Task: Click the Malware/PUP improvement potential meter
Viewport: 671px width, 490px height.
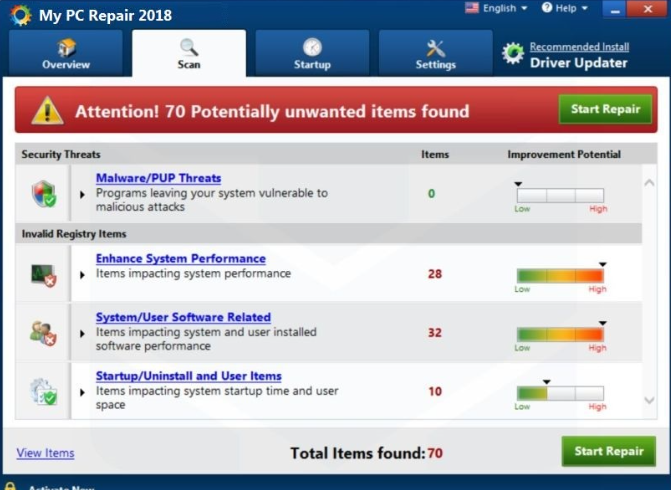Action: pyautogui.click(x=560, y=195)
